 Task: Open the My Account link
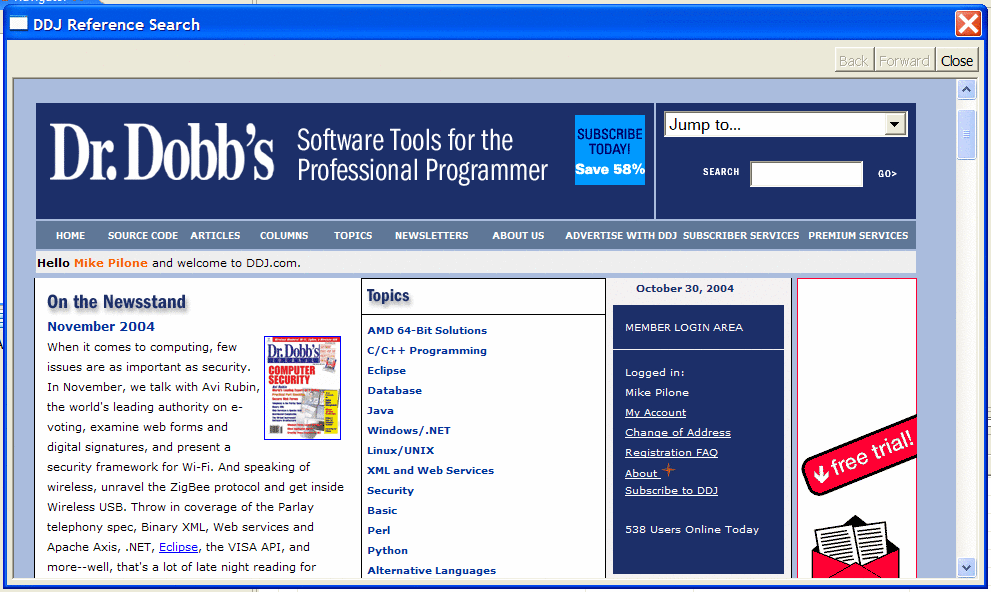pyautogui.click(x=655, y=413)
